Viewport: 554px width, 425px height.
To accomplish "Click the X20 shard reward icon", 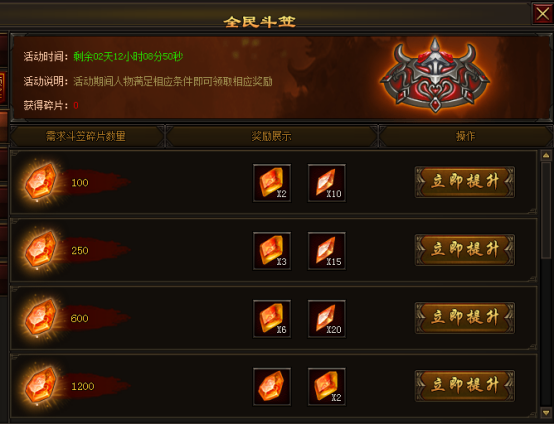I will pyautogui.click(x=327, y=319).
